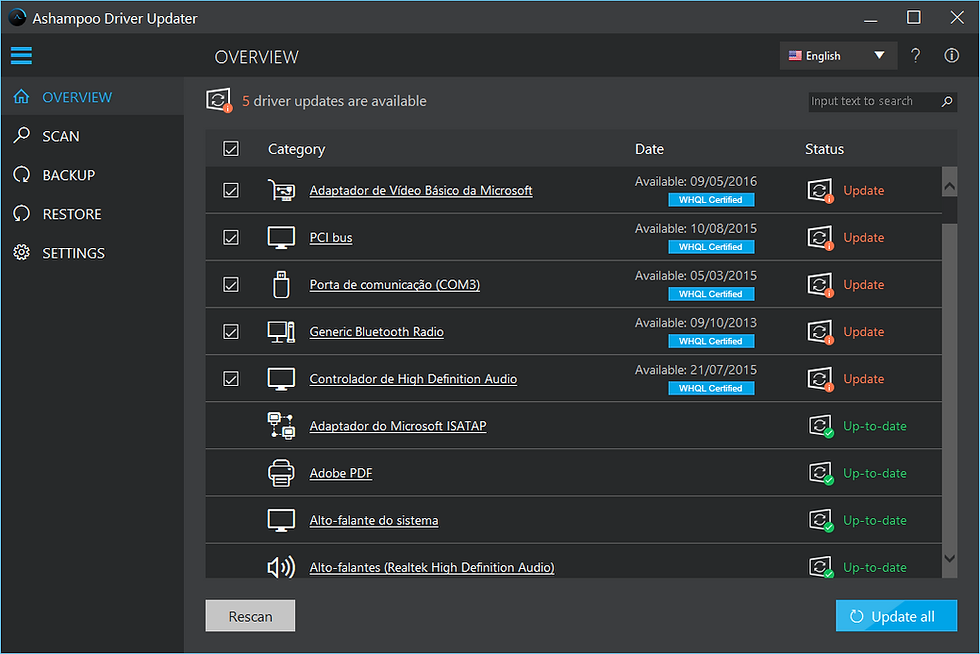Click the driver updates available icon
The height and width of the screenshot is (654, 980).
(x=219, y=101)
